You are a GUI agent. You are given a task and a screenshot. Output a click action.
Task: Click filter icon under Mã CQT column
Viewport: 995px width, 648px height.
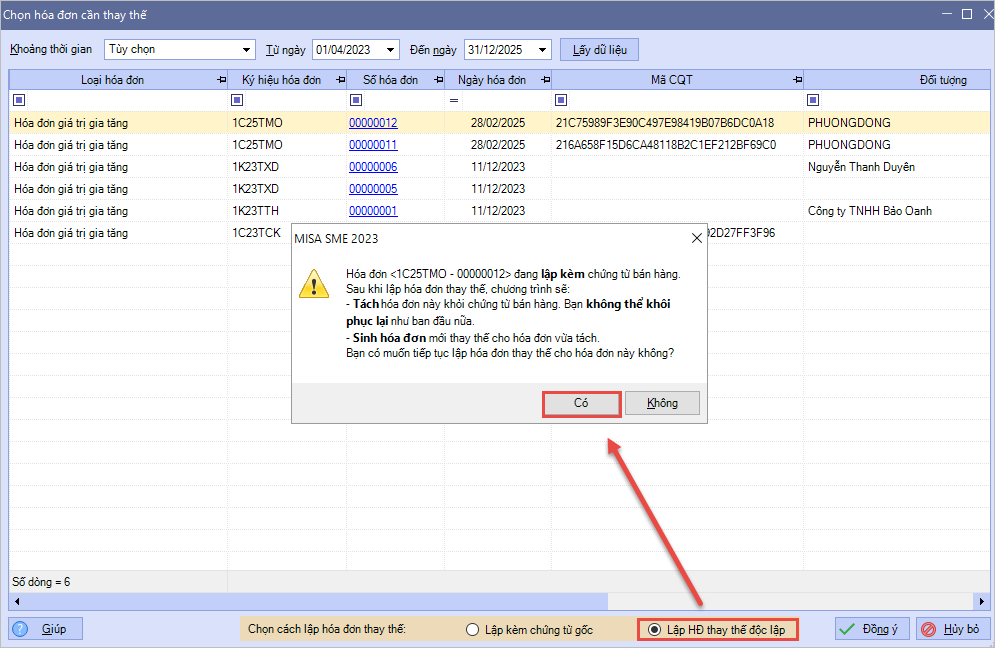click(x=561, y=100)
